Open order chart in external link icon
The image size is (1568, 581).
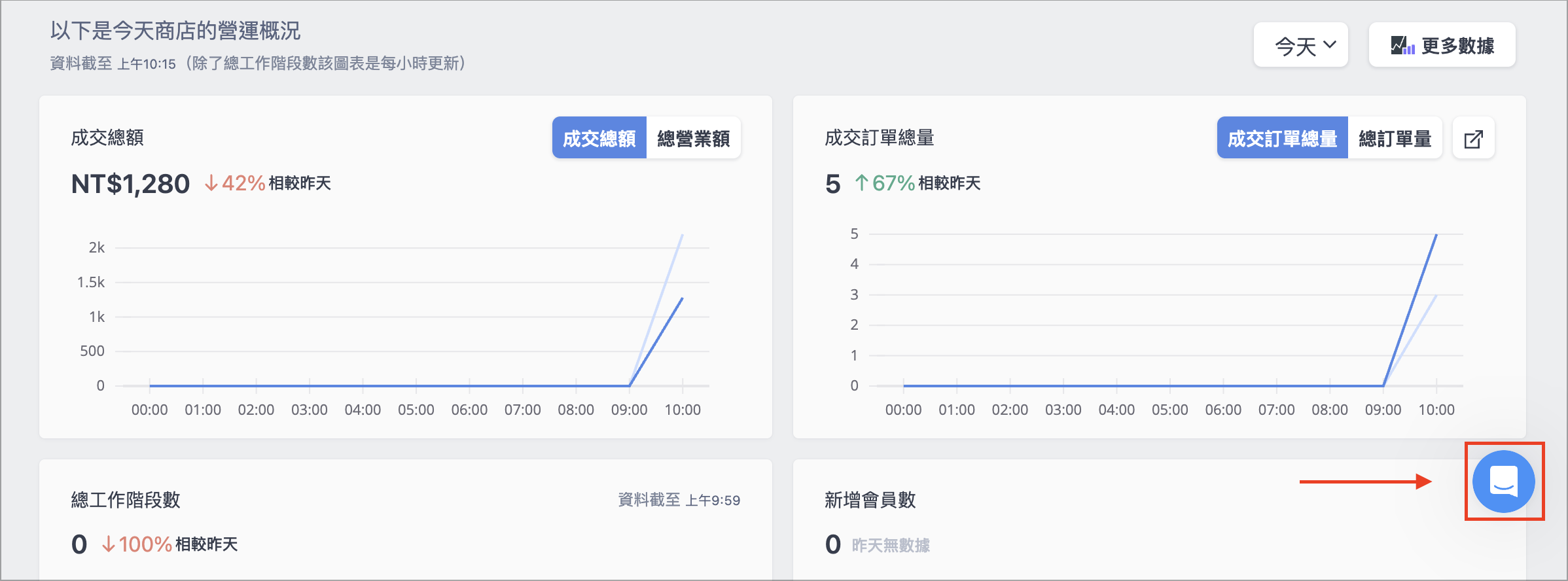(1473, 139)
